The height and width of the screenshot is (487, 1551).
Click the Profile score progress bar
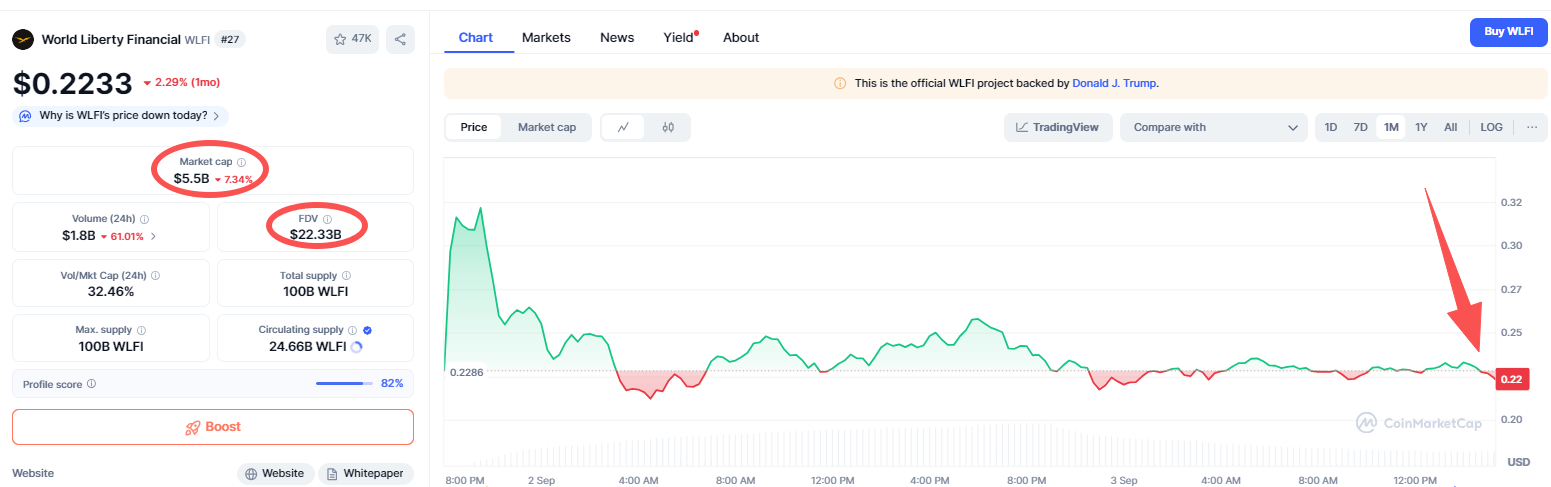[344, 383]
